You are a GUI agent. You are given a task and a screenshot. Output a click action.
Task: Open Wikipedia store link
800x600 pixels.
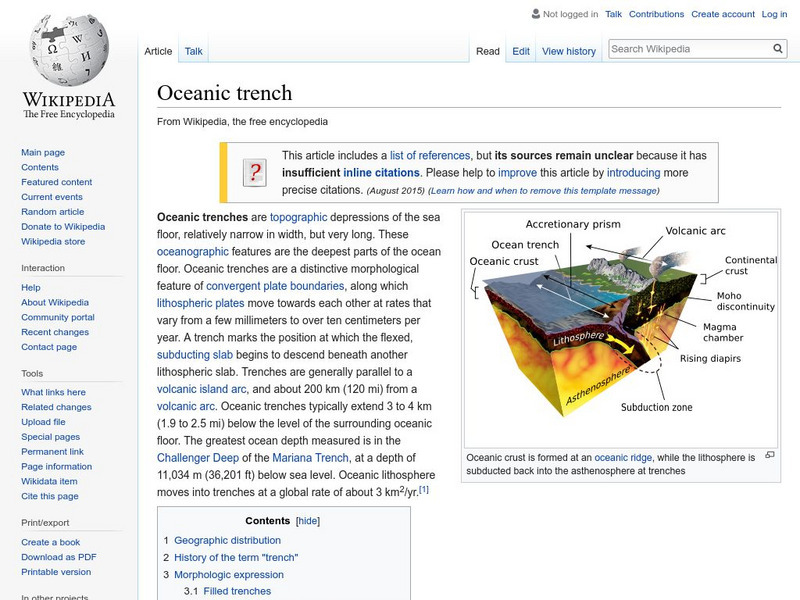[x=53, y=241]
